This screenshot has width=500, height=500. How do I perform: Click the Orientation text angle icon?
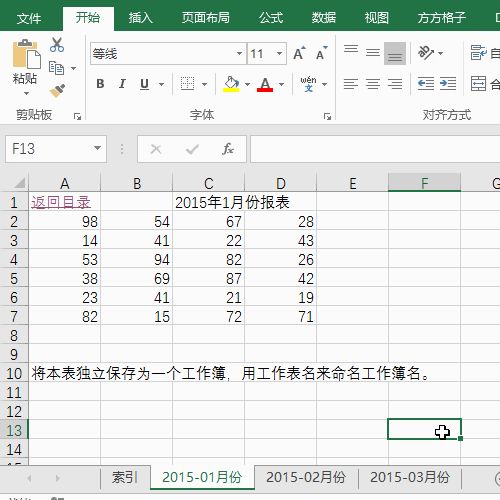pyautogui.click(x=426, y=53)
